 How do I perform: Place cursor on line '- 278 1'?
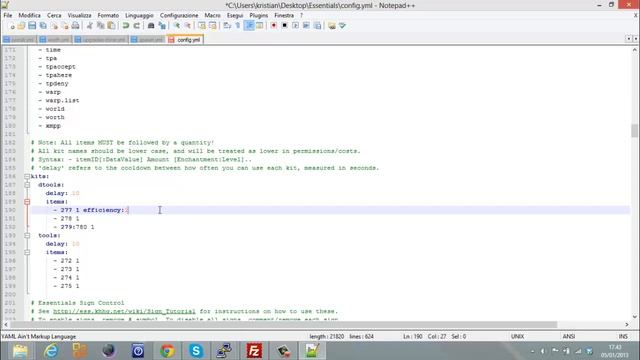[66, 218]
